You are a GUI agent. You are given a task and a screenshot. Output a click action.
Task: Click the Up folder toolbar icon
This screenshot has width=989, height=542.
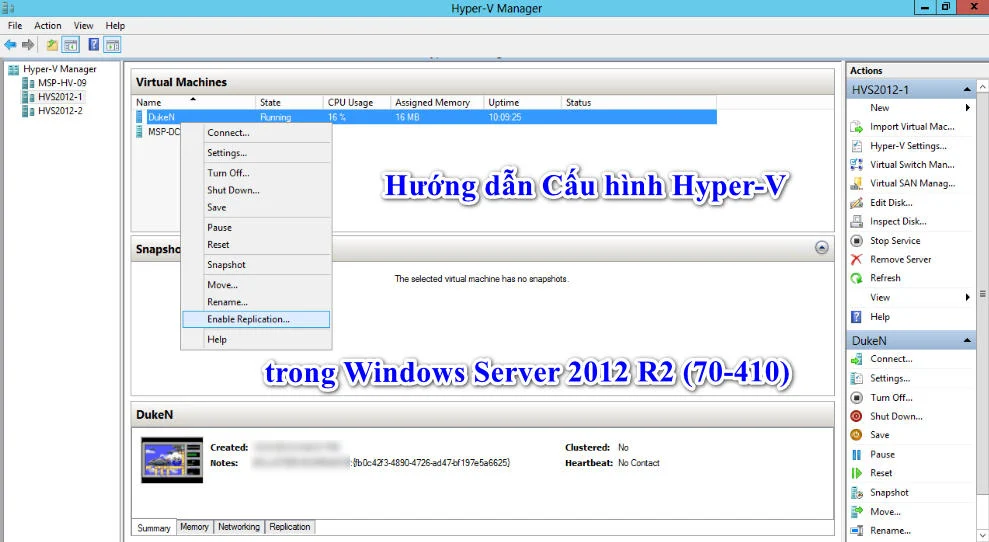(x=52, y=45)
